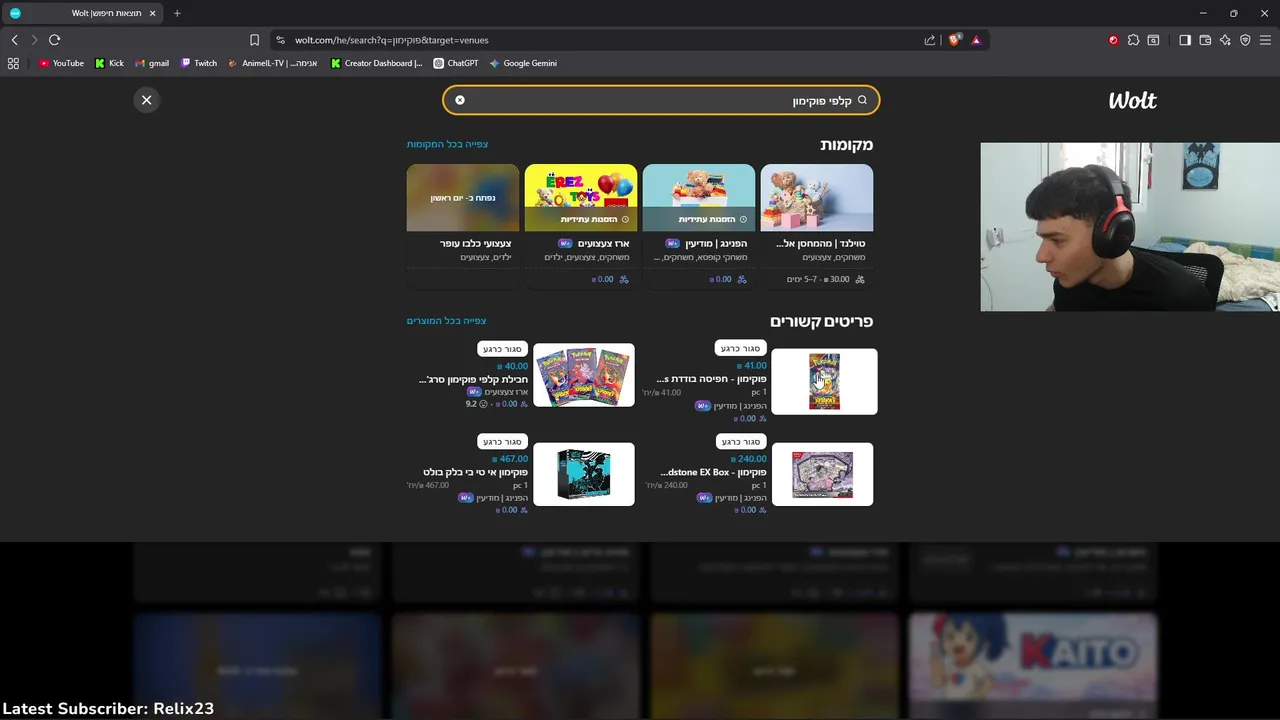
Task: Open the Pokemon ETB Black Bolt image
Action: click(584, 474)
